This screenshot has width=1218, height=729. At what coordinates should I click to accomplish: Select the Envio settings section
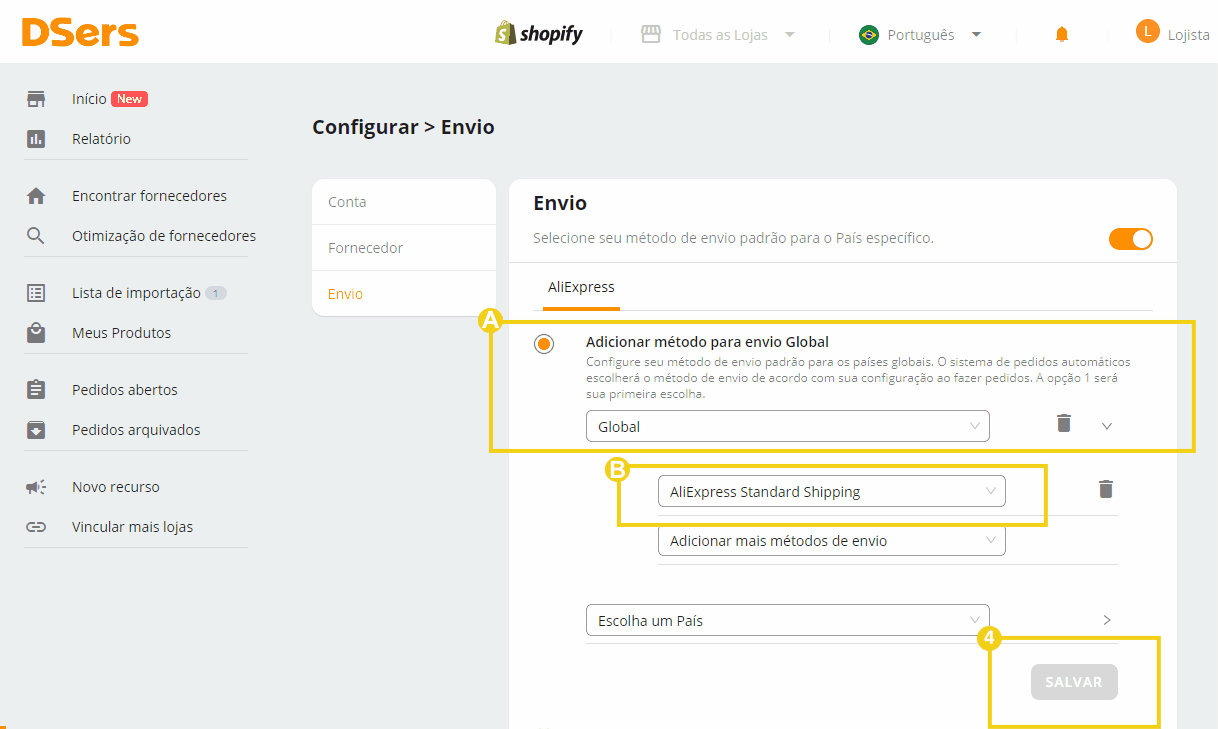point(404,294)
